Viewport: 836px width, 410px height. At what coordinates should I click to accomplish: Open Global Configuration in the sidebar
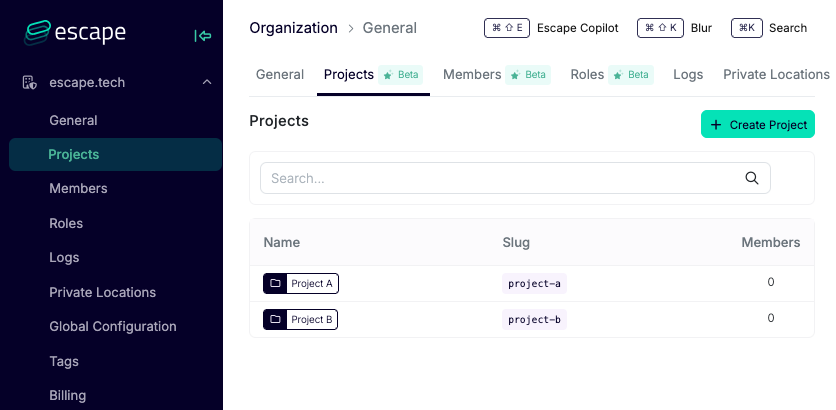tap(112, 326)
